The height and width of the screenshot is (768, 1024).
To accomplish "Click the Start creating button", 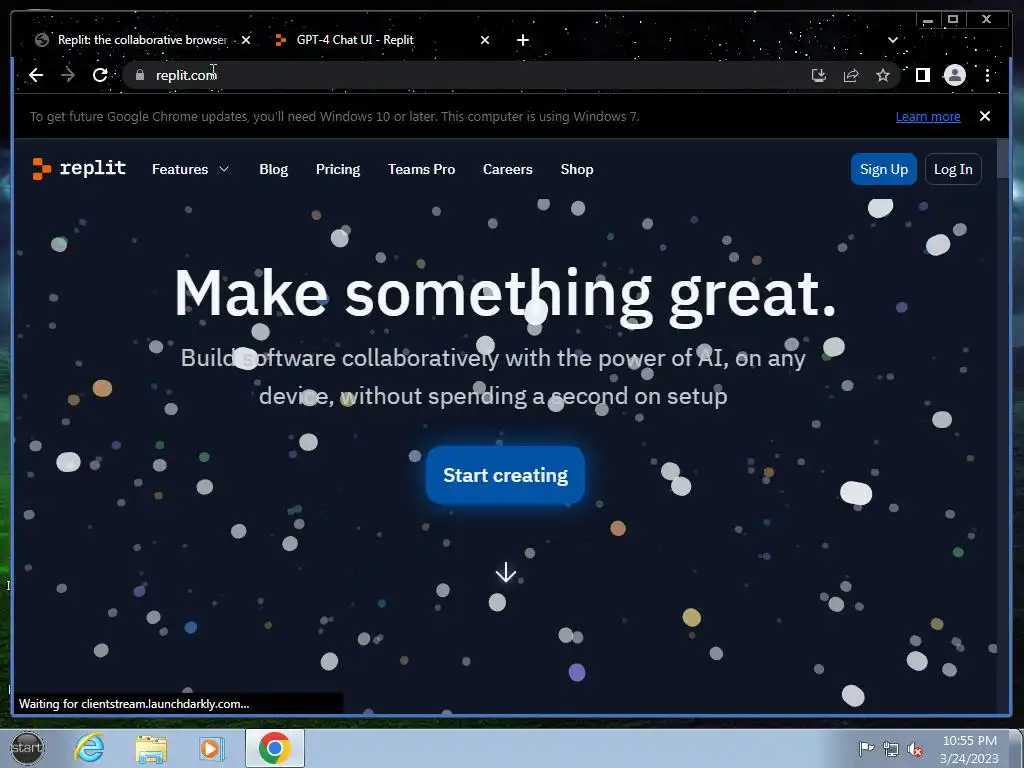I will click(505, 475).
